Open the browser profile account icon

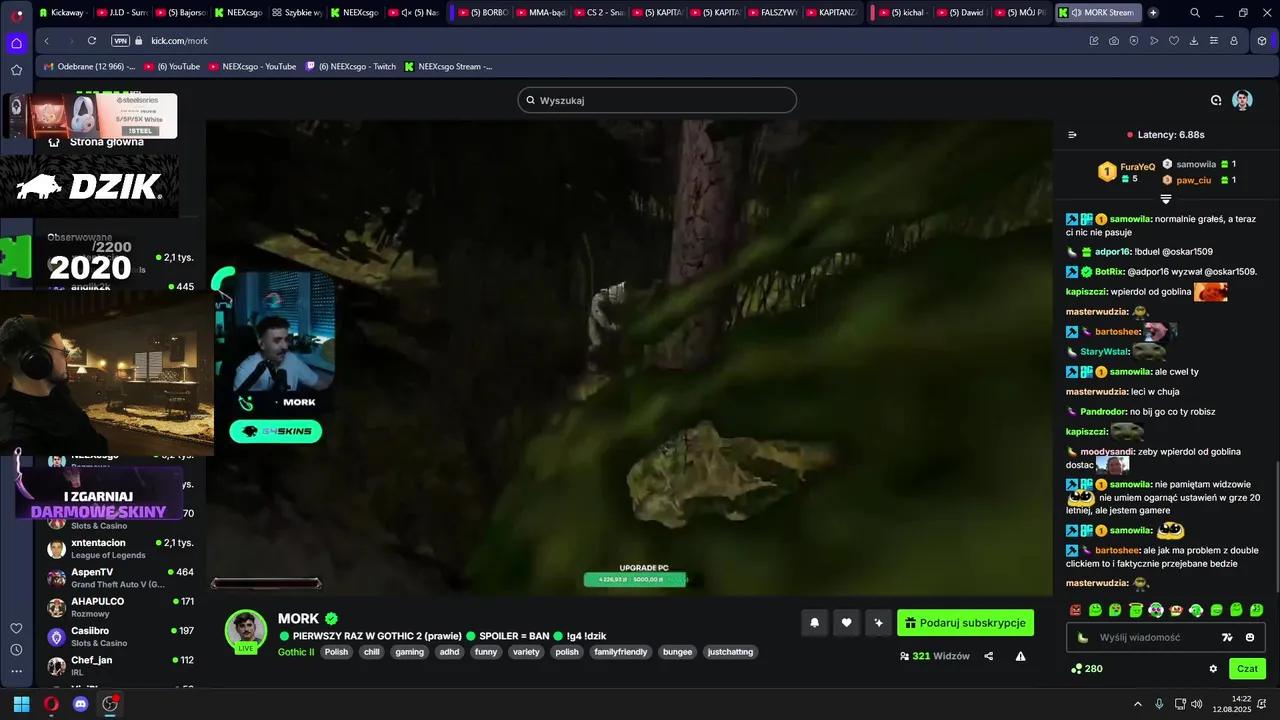pos(1234,41)
